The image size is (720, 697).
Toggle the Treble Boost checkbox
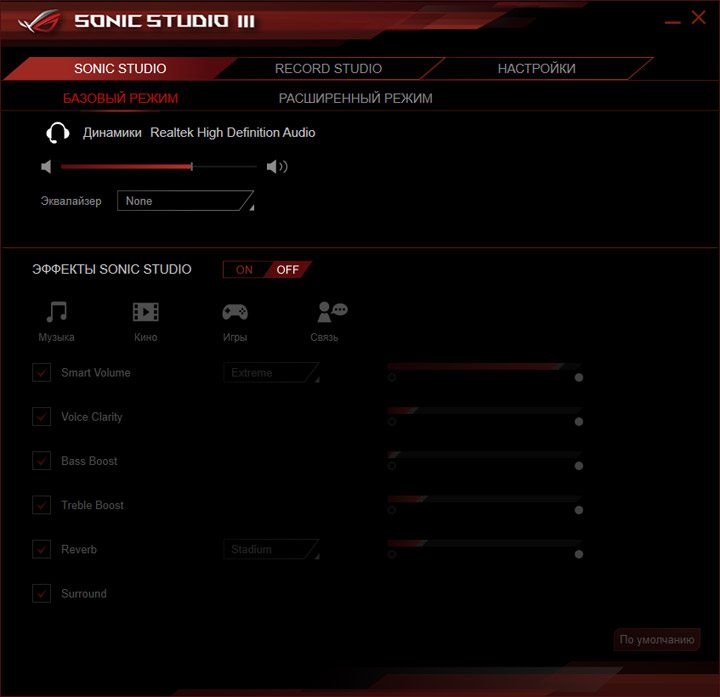[x=41, y=505]
